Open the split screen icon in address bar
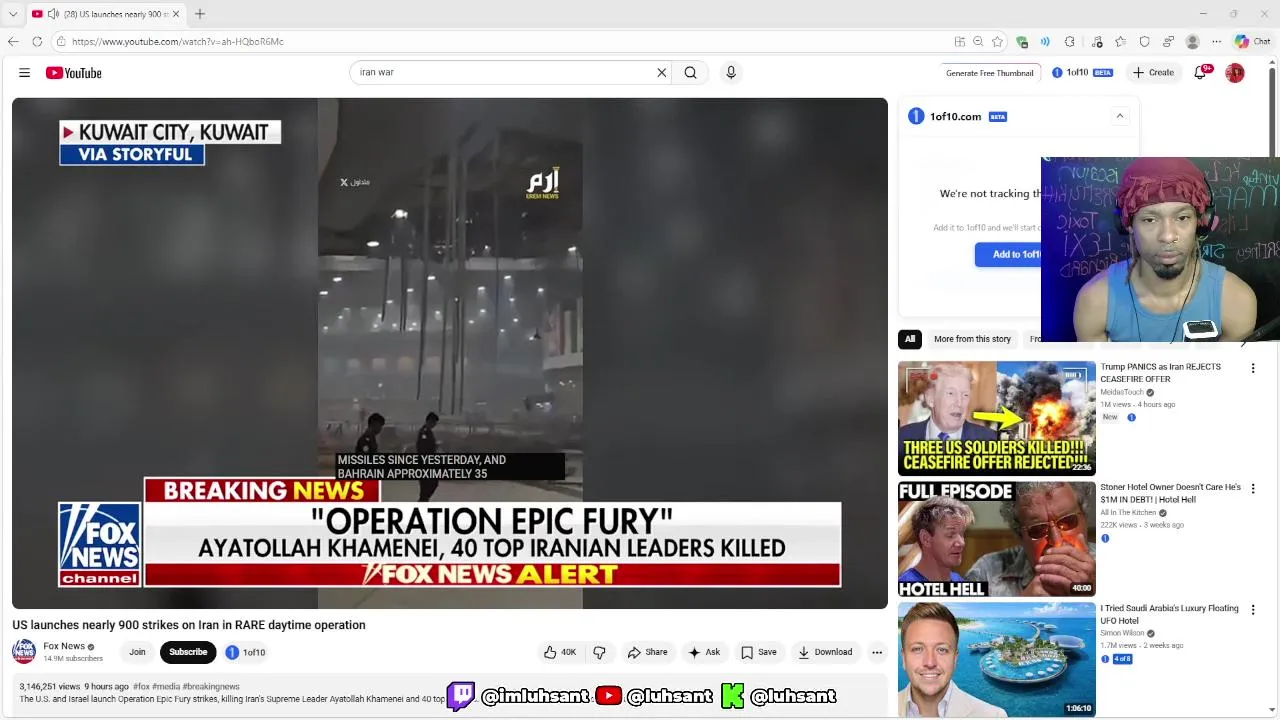This screenshot has height=720, width=1280. [x=960, y=42]
